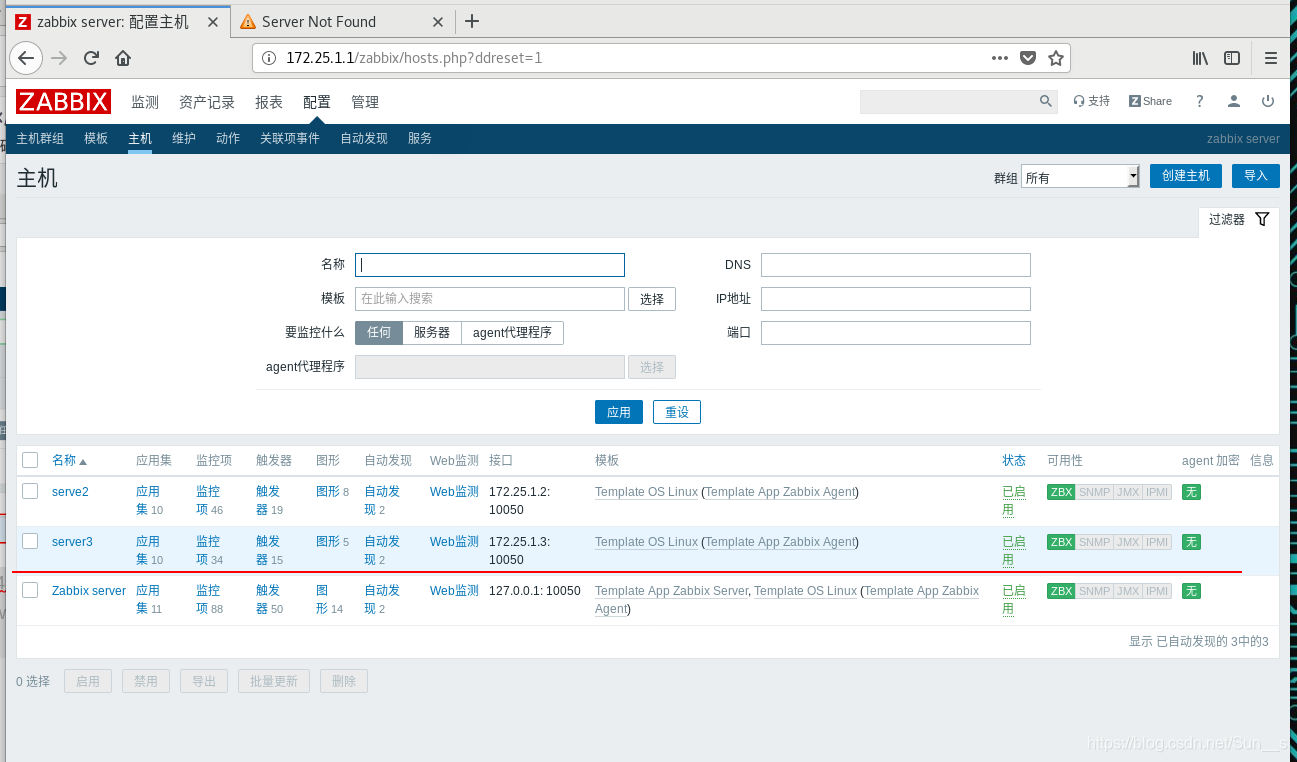Screen dimensions: 1297x762
Task: Open the 群组 所有 dropdown
Action: pos(1080,177)
